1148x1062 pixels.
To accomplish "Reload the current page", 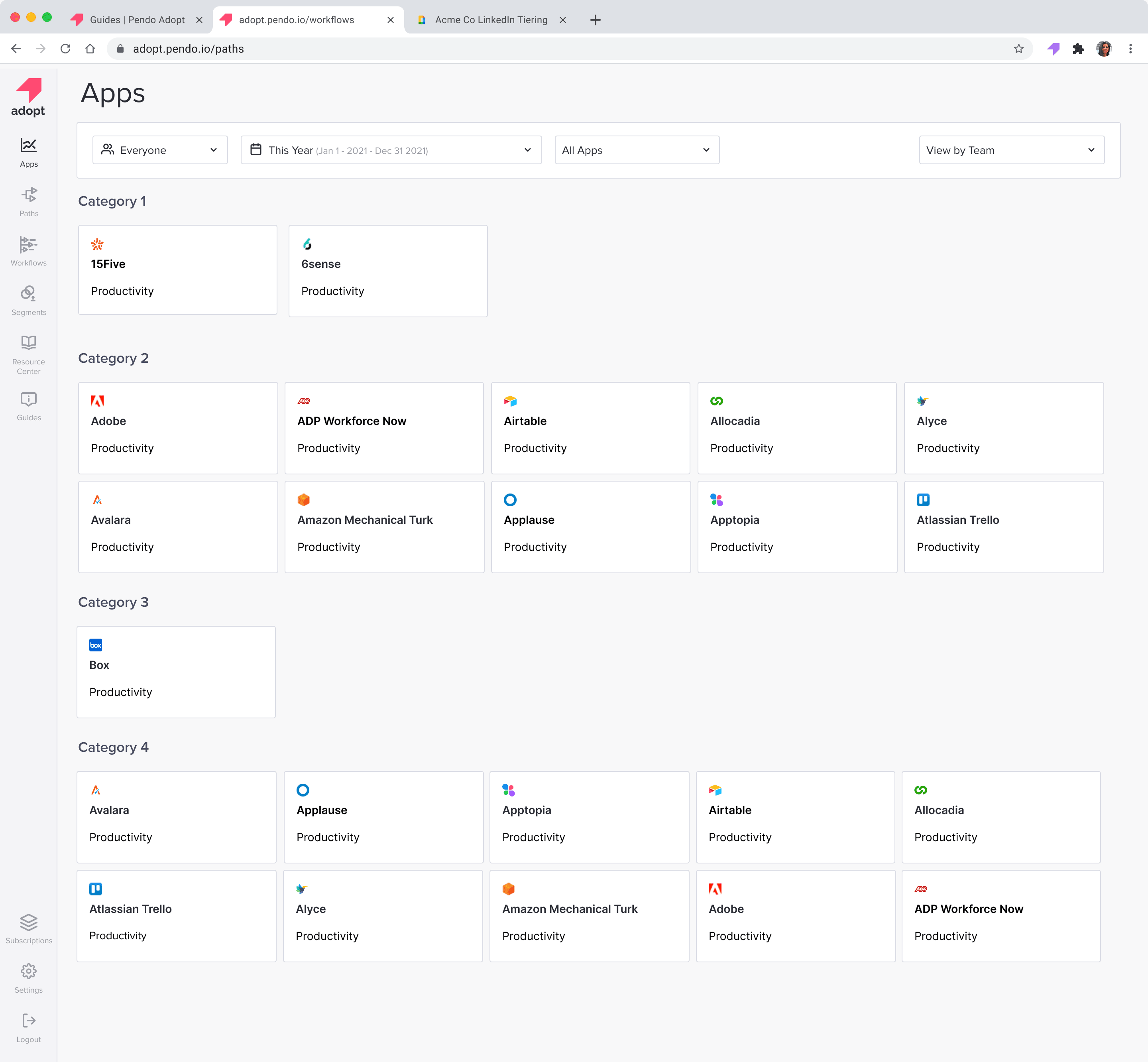I will coord(65,49).
